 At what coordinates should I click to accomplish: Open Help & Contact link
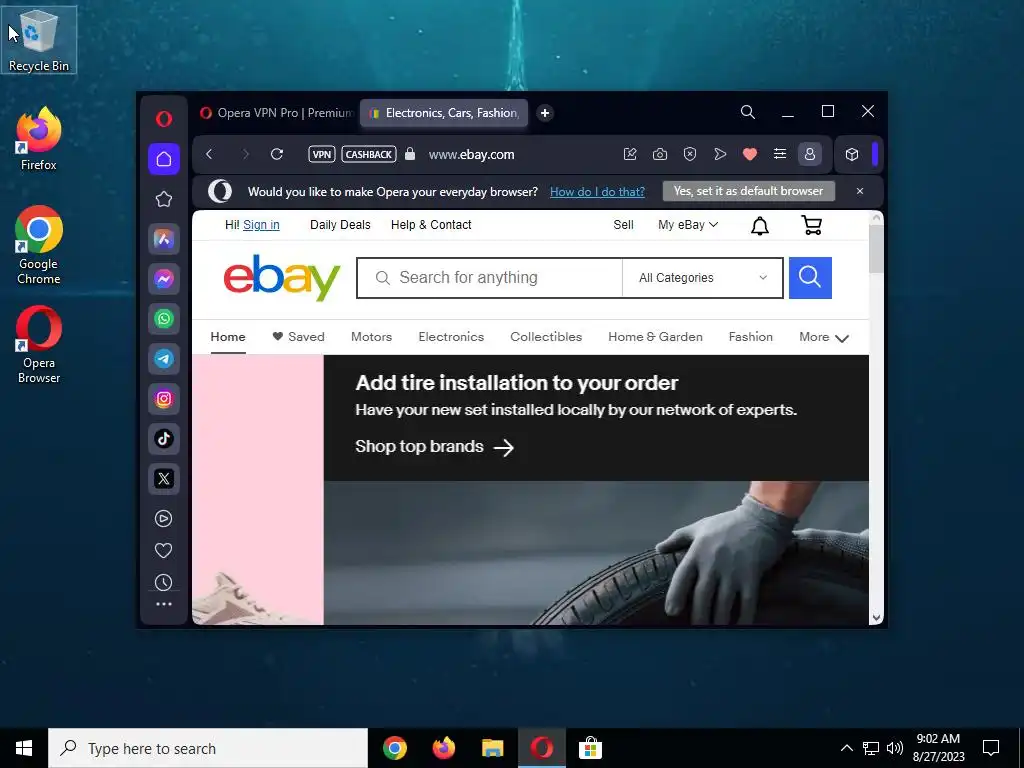click(x=431, y=225)
